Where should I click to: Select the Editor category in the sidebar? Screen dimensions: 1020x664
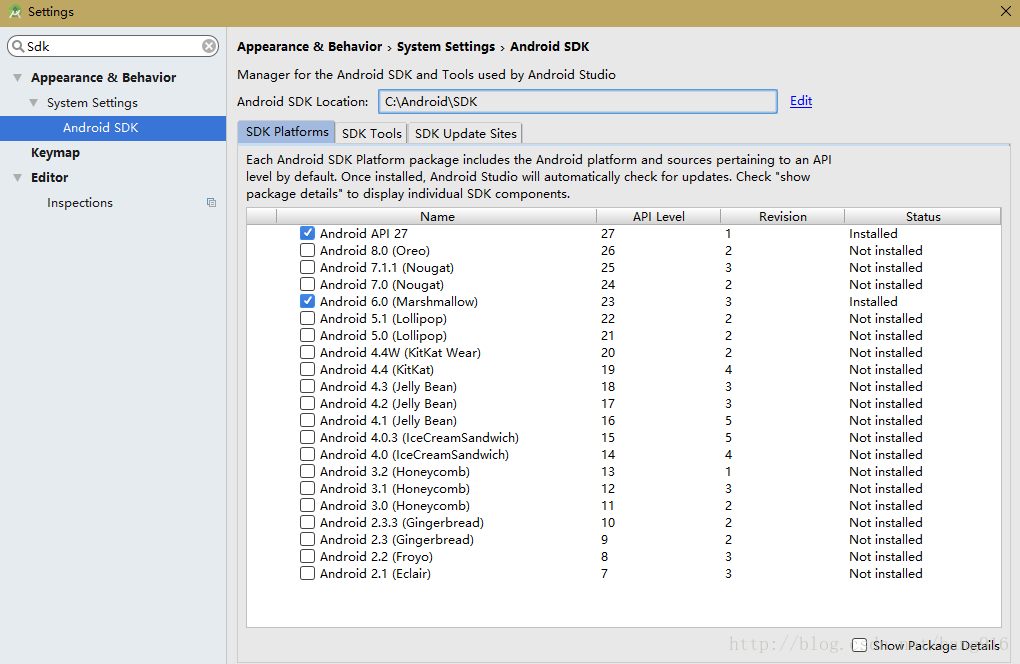[49, 178]
